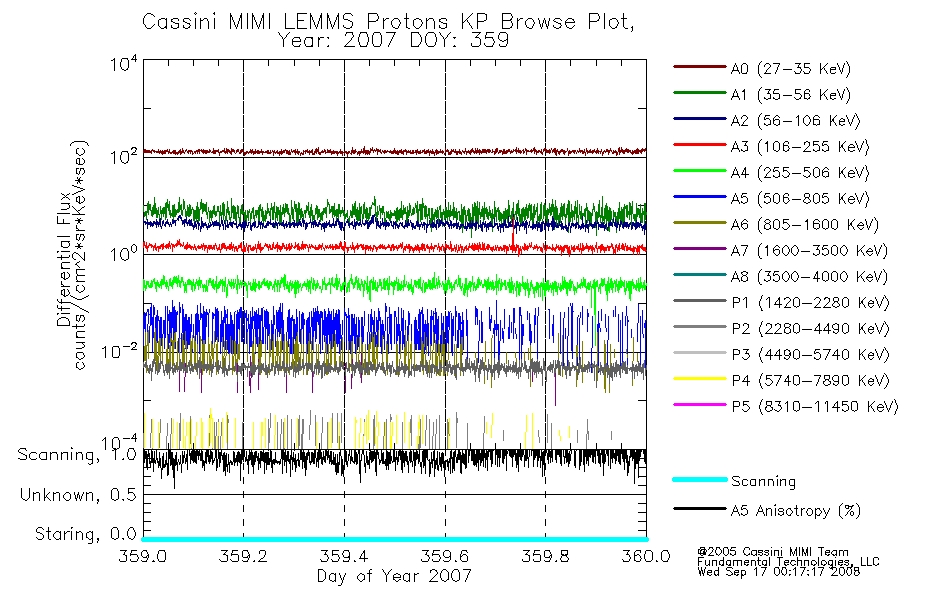Click the Wed Sep 17 00:17:17 2008 timestamp
The image size is (950, 600).
(779, 572)
